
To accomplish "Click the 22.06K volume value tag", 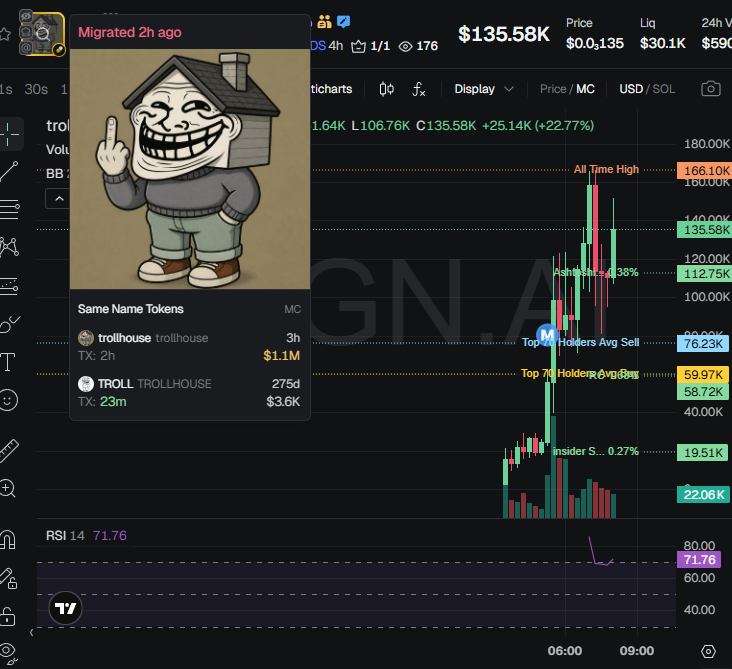I will coord(703,494).
